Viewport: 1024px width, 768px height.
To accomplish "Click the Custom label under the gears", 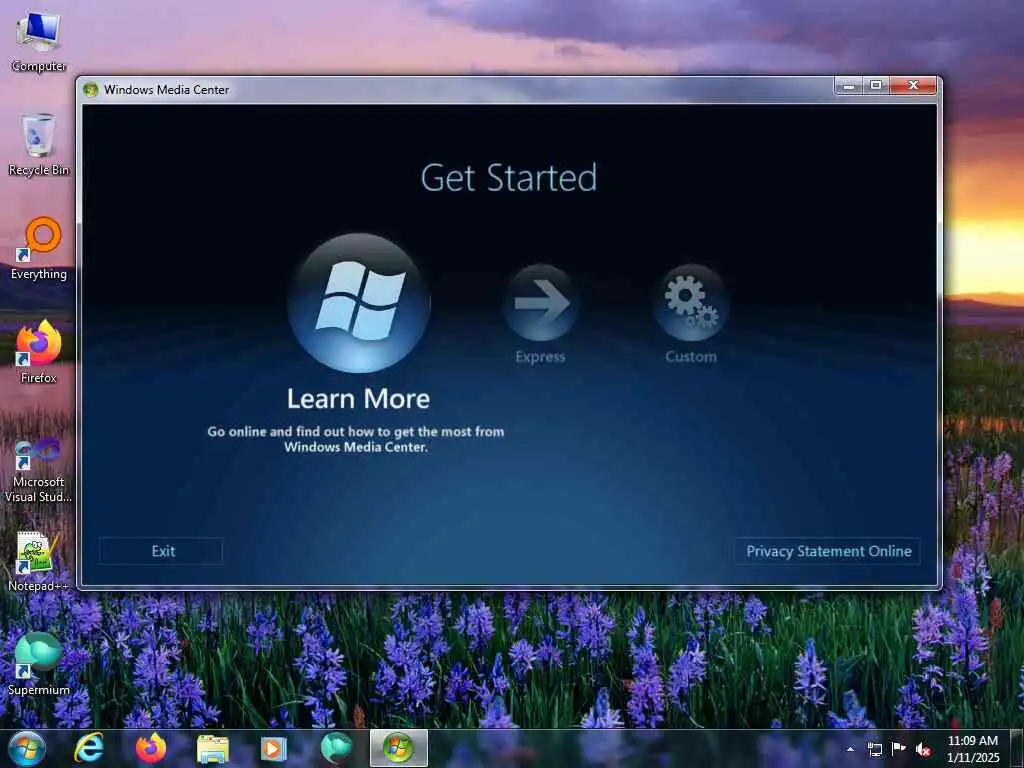I will pyautogui.click(x=691, y=357).
